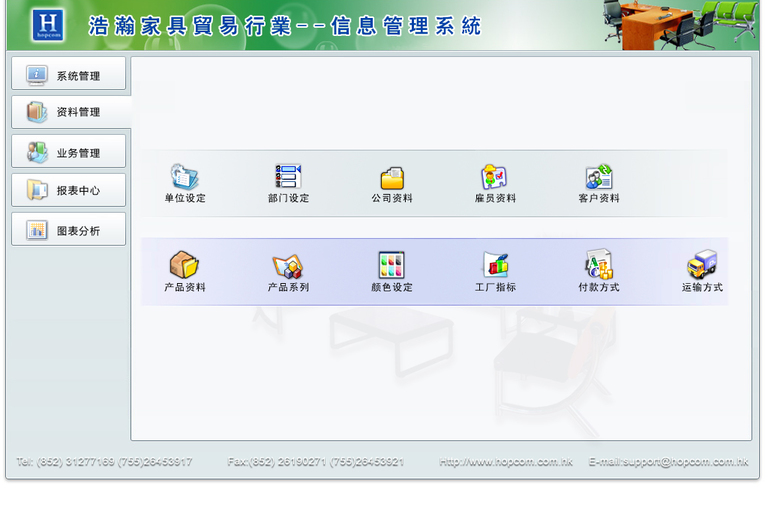Click the Hopcom H logo
Image resolution: width=768 pixels, height=522 pixels.
pyautogui.click(x=47, y=25)
